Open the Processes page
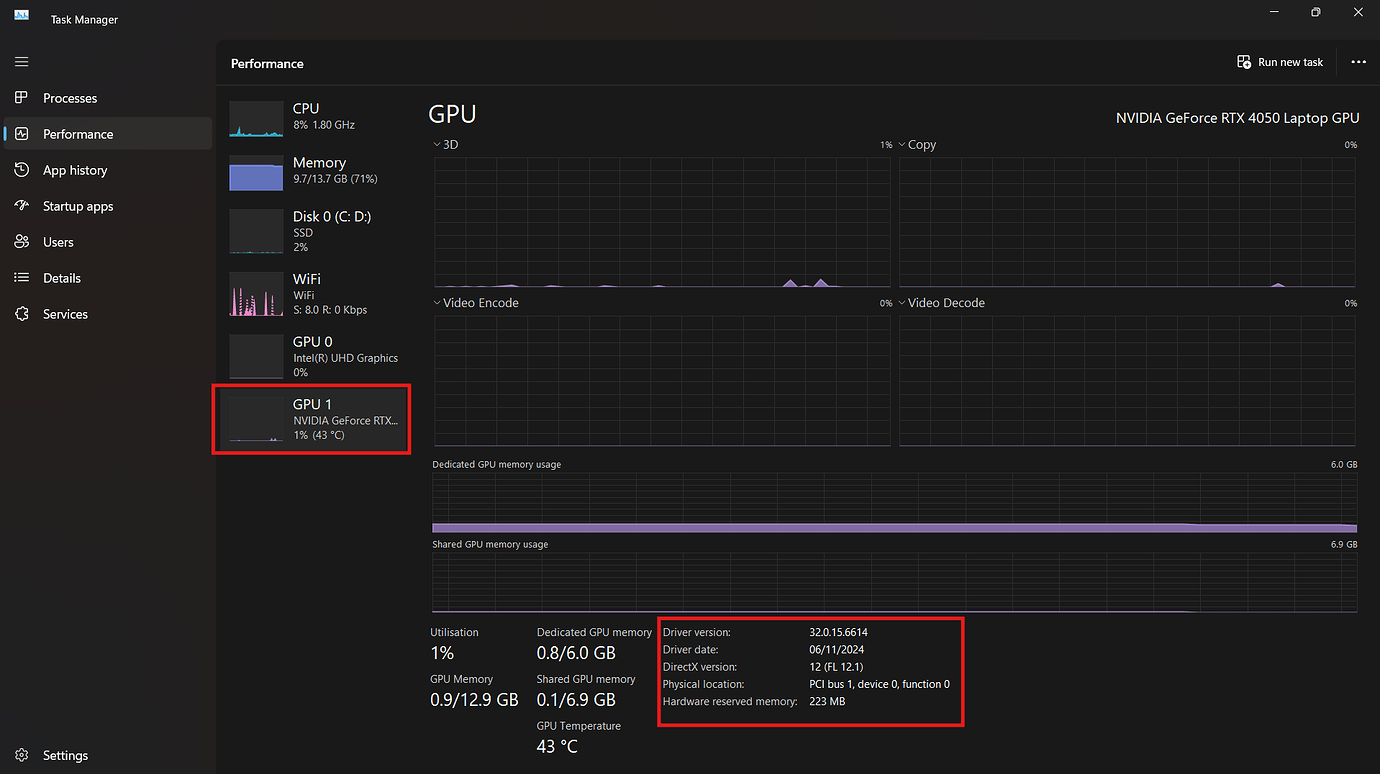This screenshot has height=774, width=1380. pos(70,97)
